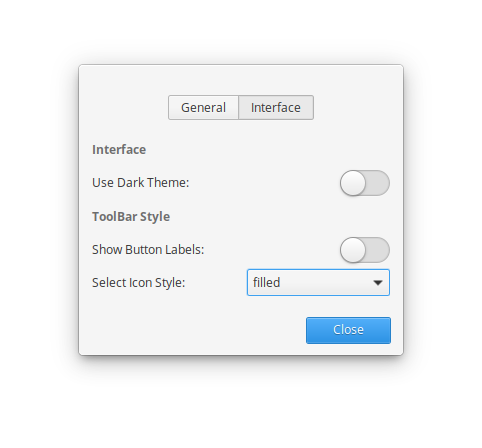Click the 'Show Button Labels:' label
Image resolution: width=482 pixels, height=448 pixels.
point(148,250)
